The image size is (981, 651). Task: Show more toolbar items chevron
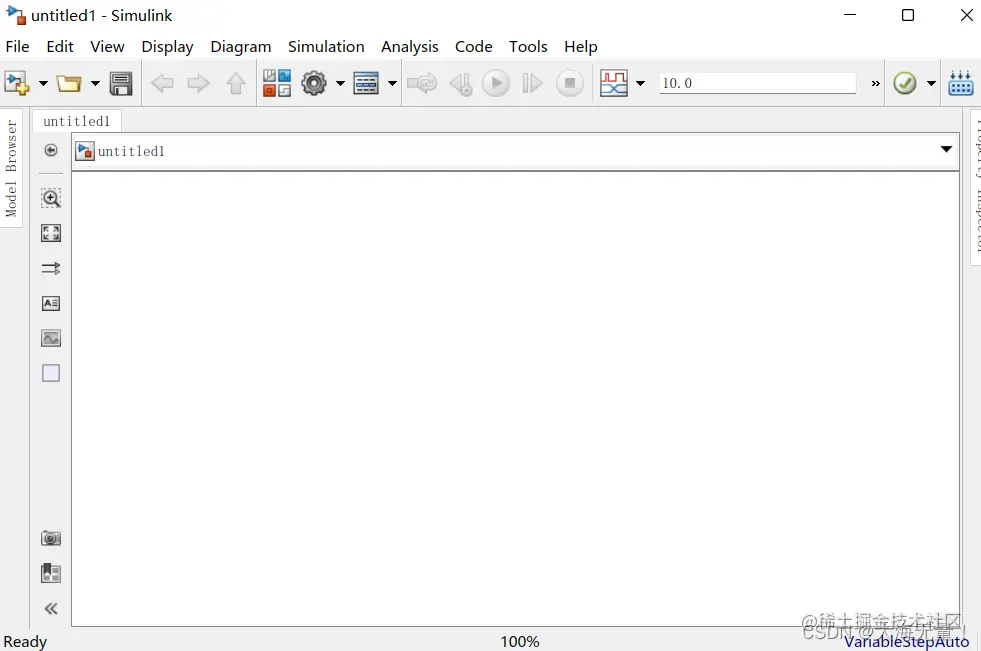point(875,83)
